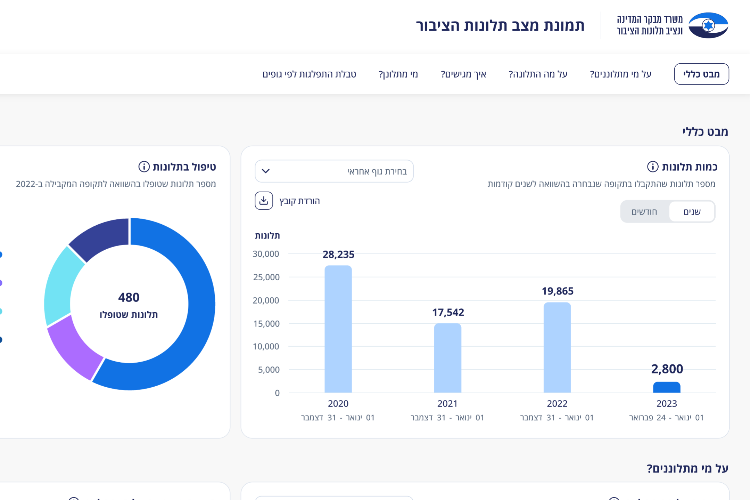
Task: Click the 30,000 y-axis label
Action: tap(266, 254)
